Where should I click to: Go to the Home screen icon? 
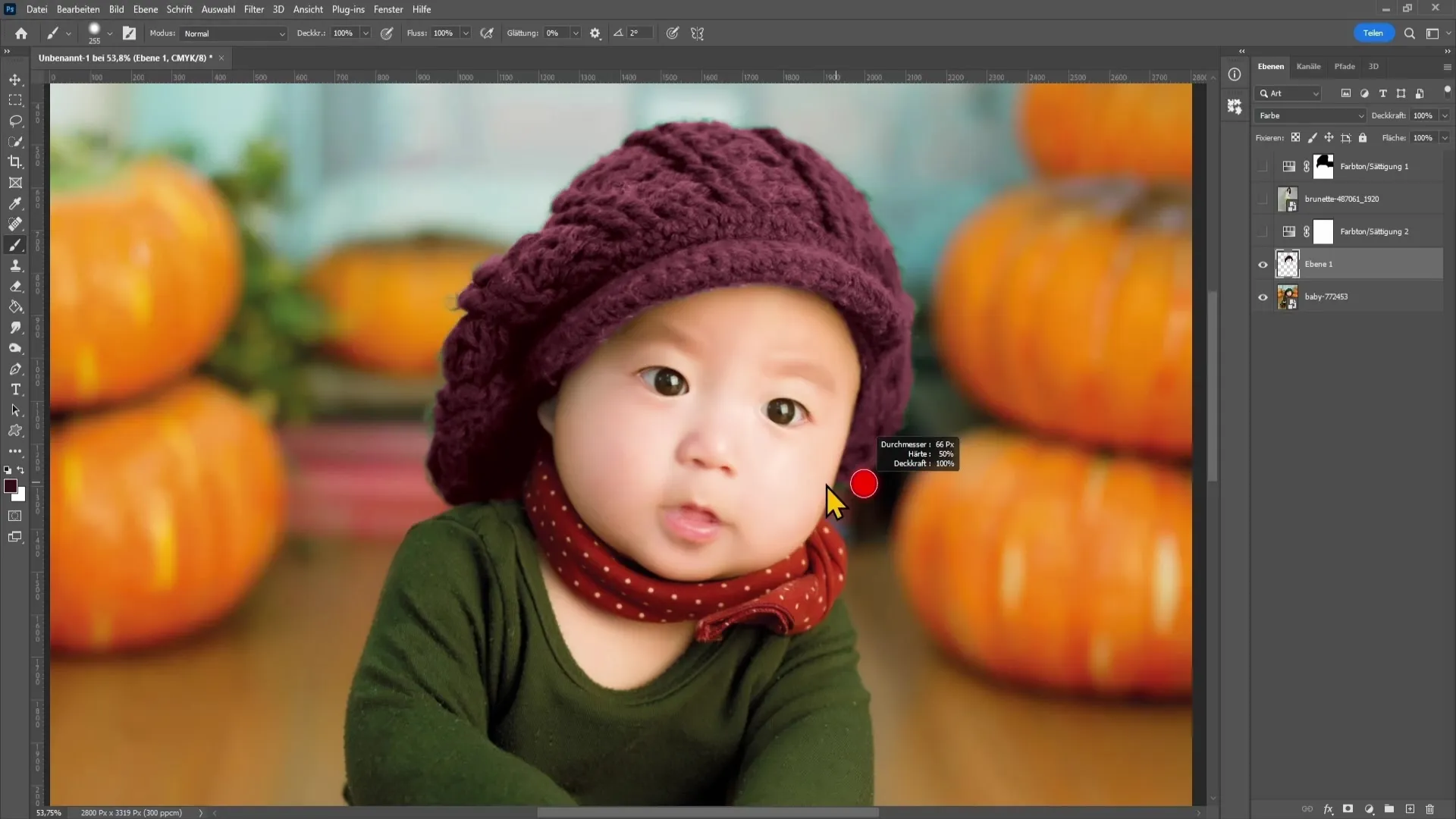(21, 33)
